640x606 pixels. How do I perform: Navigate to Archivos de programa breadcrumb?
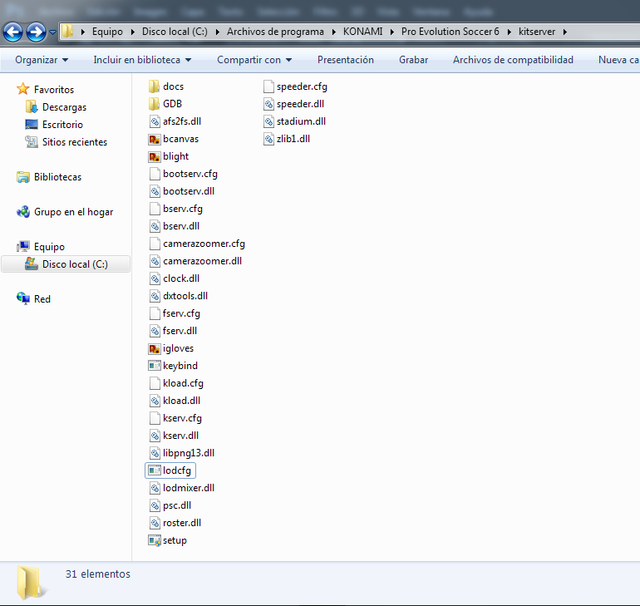click(x=275, y=32)
